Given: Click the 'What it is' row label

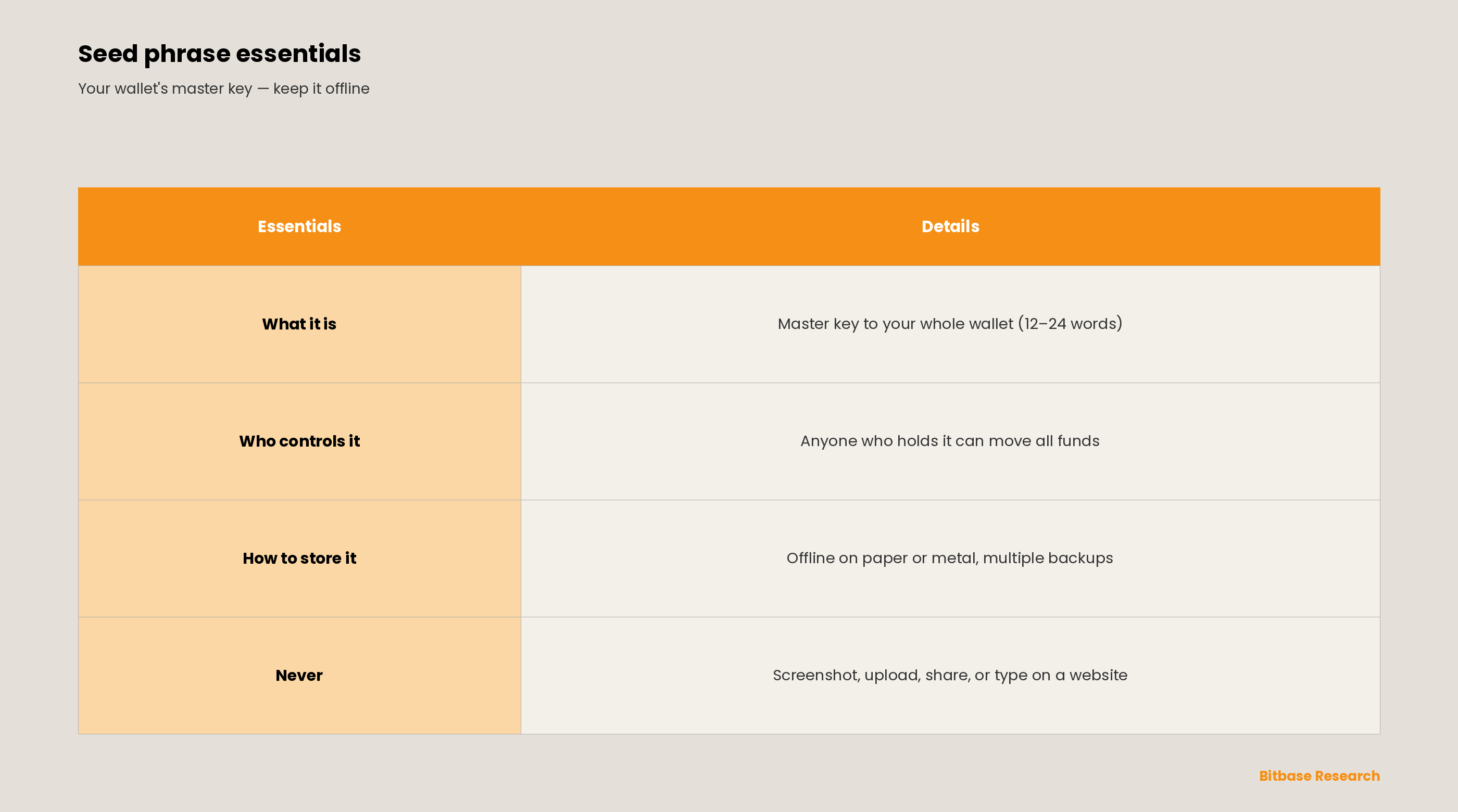Looking at the screenshot, I should coord(299,324).
